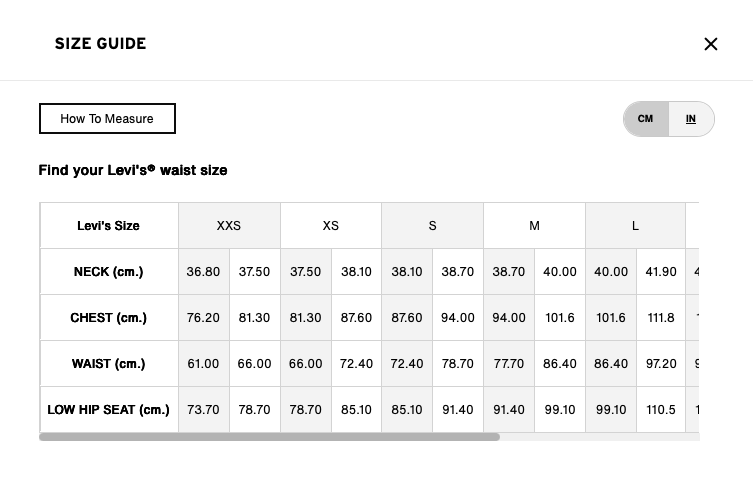Screen dimensions: 753x478
Task: Click the horizontal table scrollbar thumb
Action: [x=269, y=437]
